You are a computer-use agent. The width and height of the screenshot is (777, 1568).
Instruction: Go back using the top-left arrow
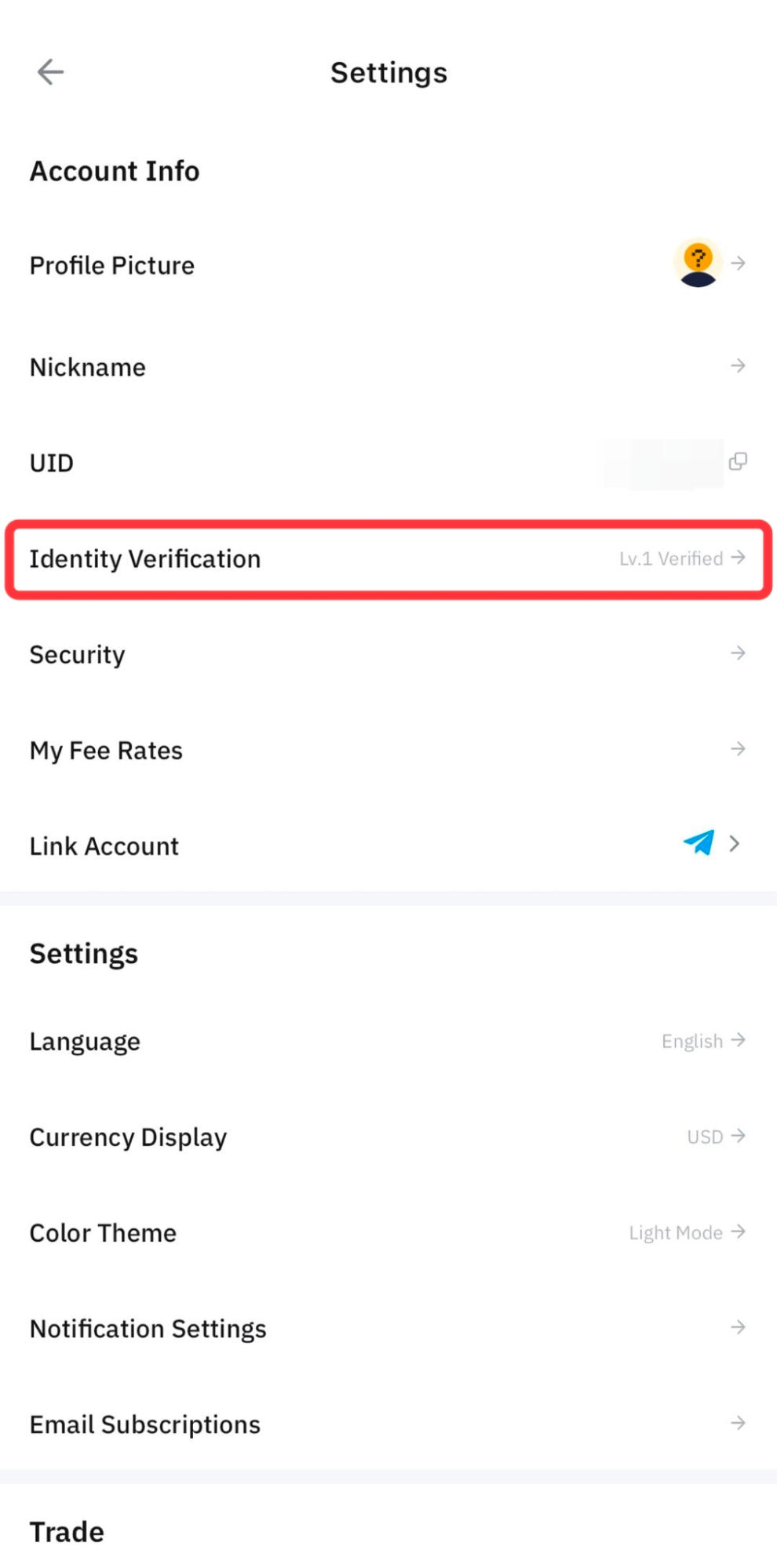(50, 72)
